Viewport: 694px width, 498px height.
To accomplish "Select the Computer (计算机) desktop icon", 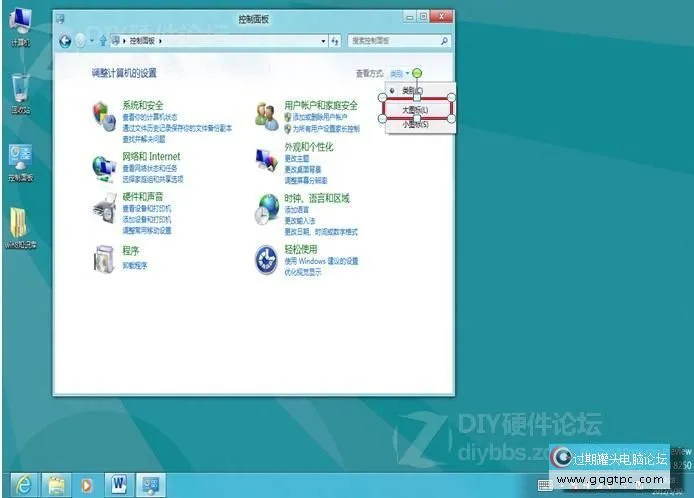I will [x=20, y=27].
